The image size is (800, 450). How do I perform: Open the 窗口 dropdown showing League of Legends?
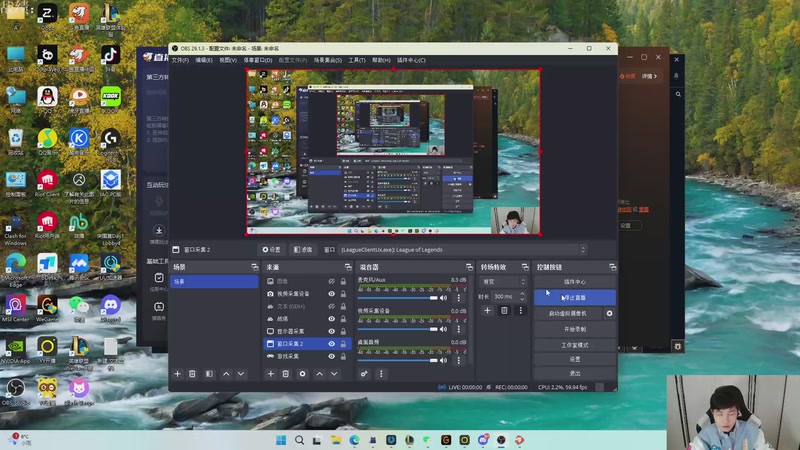(x=463, y=250)
